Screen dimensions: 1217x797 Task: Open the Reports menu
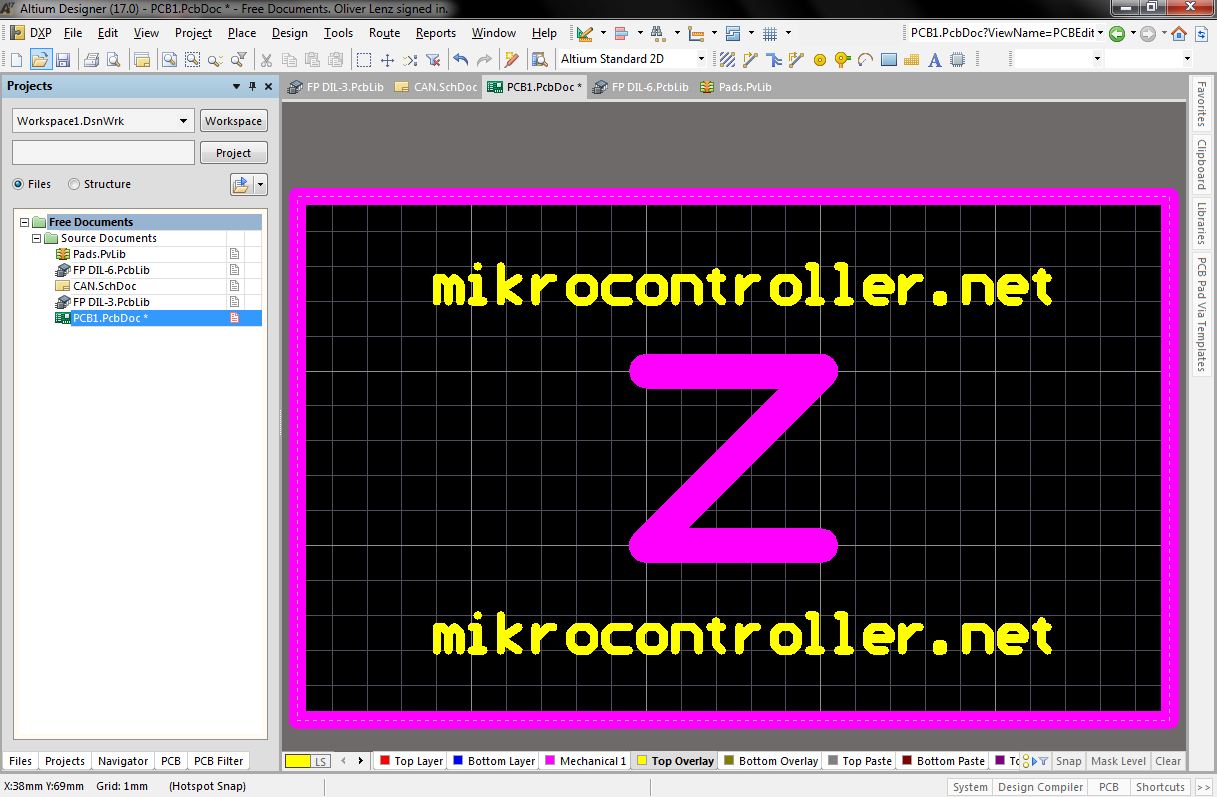click(x=436, y=33)
